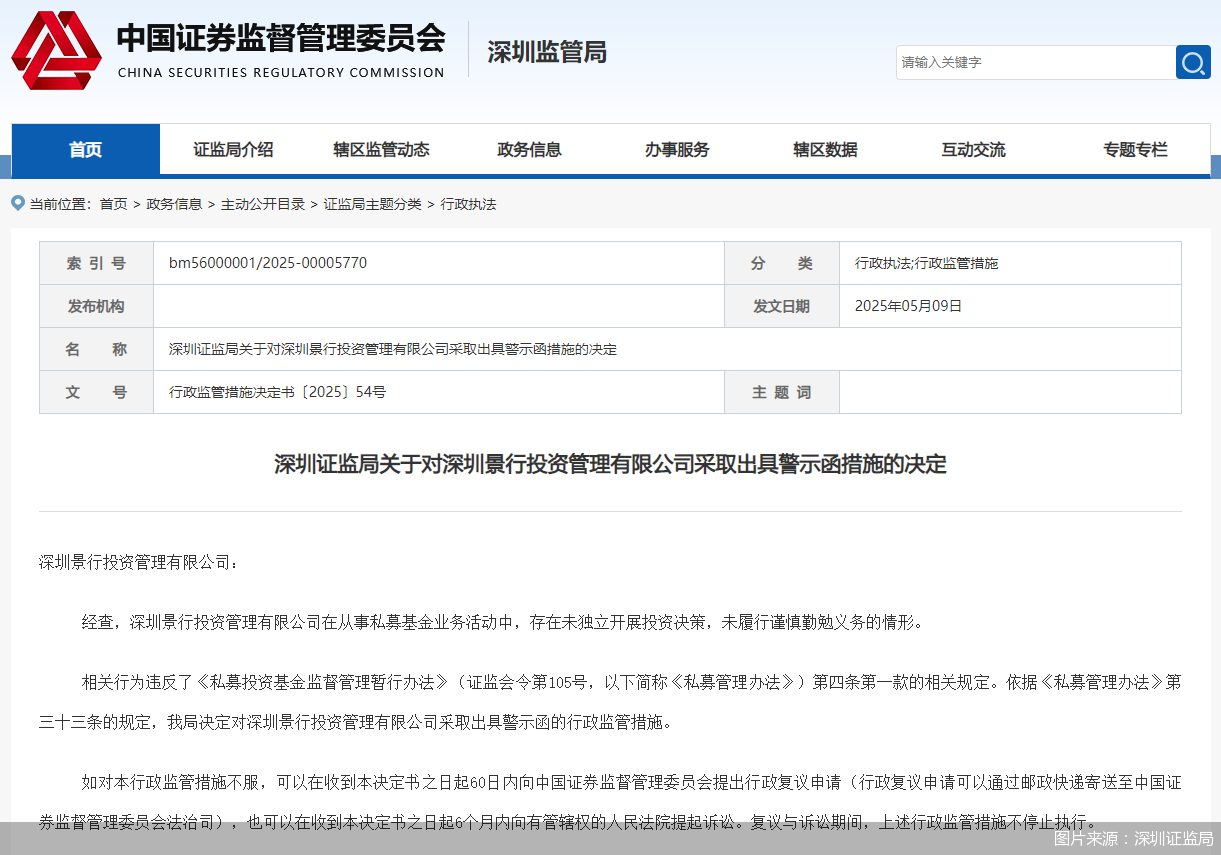Click the paragraph beginning 相关行为违反了
The image size is (1221, 855).
pyautogui.click(x=610, y=702)
